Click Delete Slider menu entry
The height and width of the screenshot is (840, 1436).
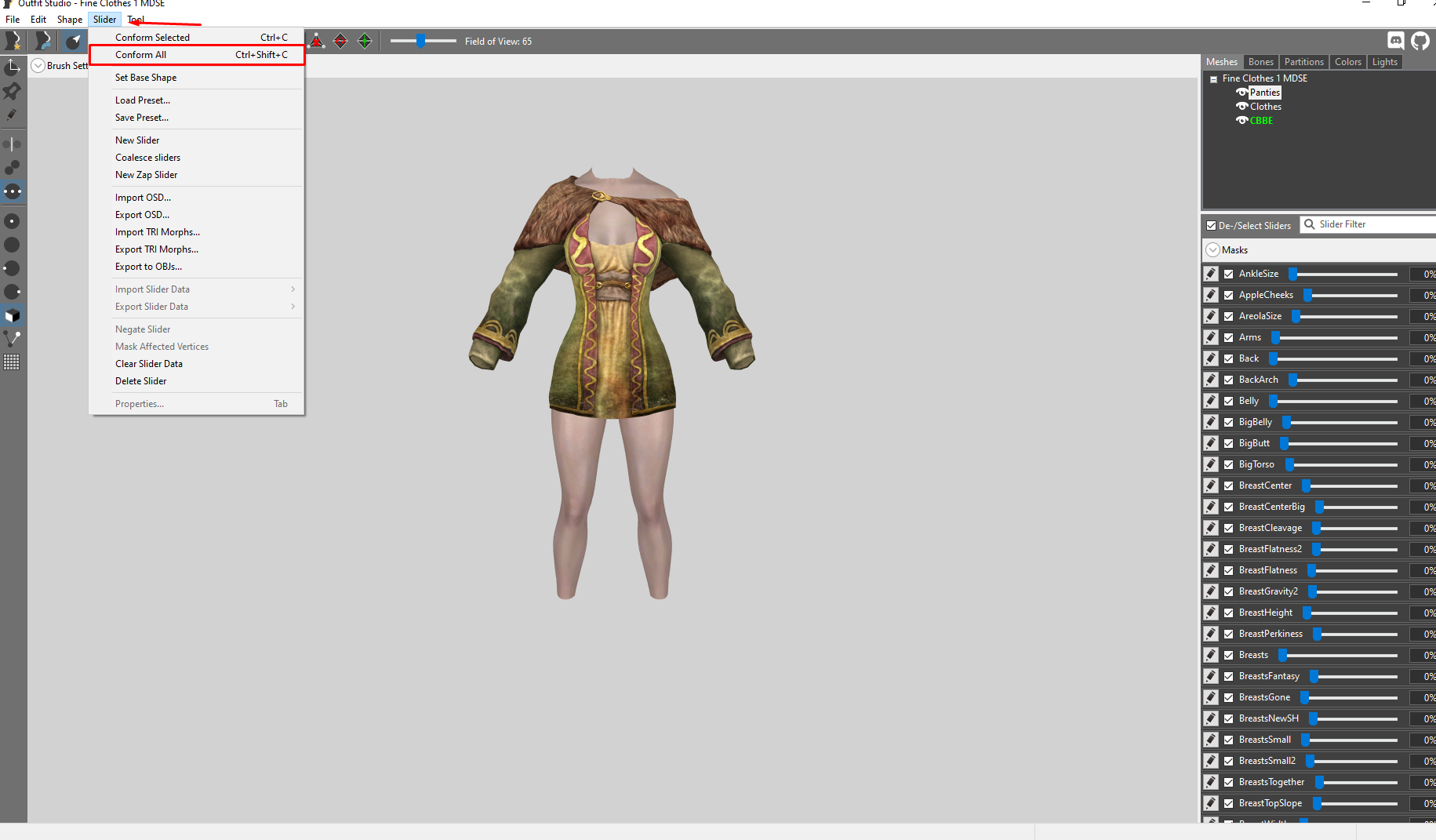(x=197, y=381)
